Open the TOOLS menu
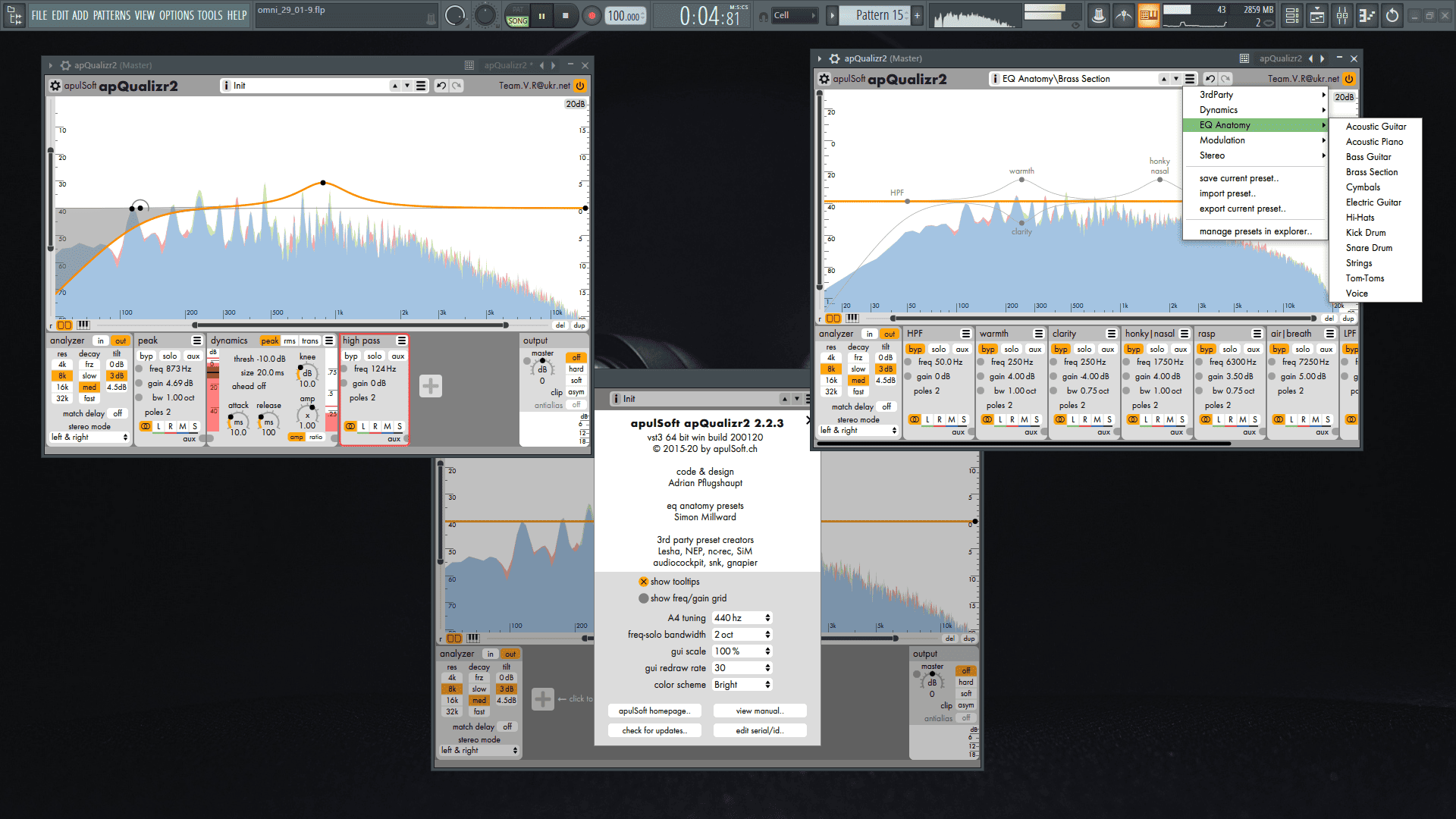The image size is (1456, 819). click(210, 15)
